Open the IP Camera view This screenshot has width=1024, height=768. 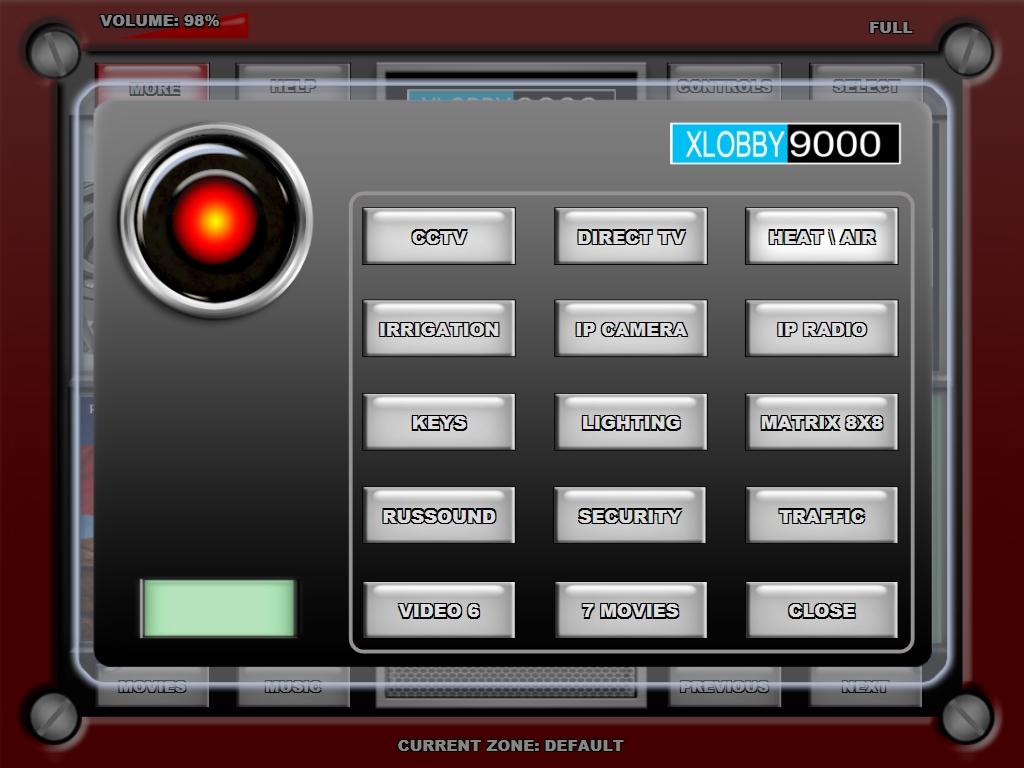(631, 328)
